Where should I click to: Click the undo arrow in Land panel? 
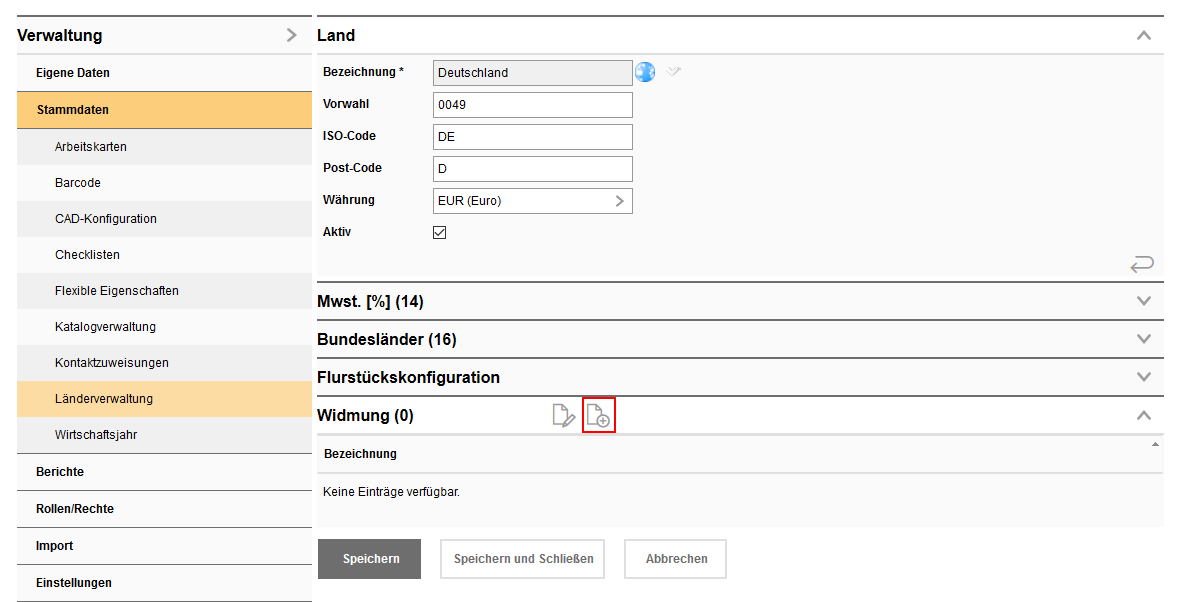(1142, 264)
